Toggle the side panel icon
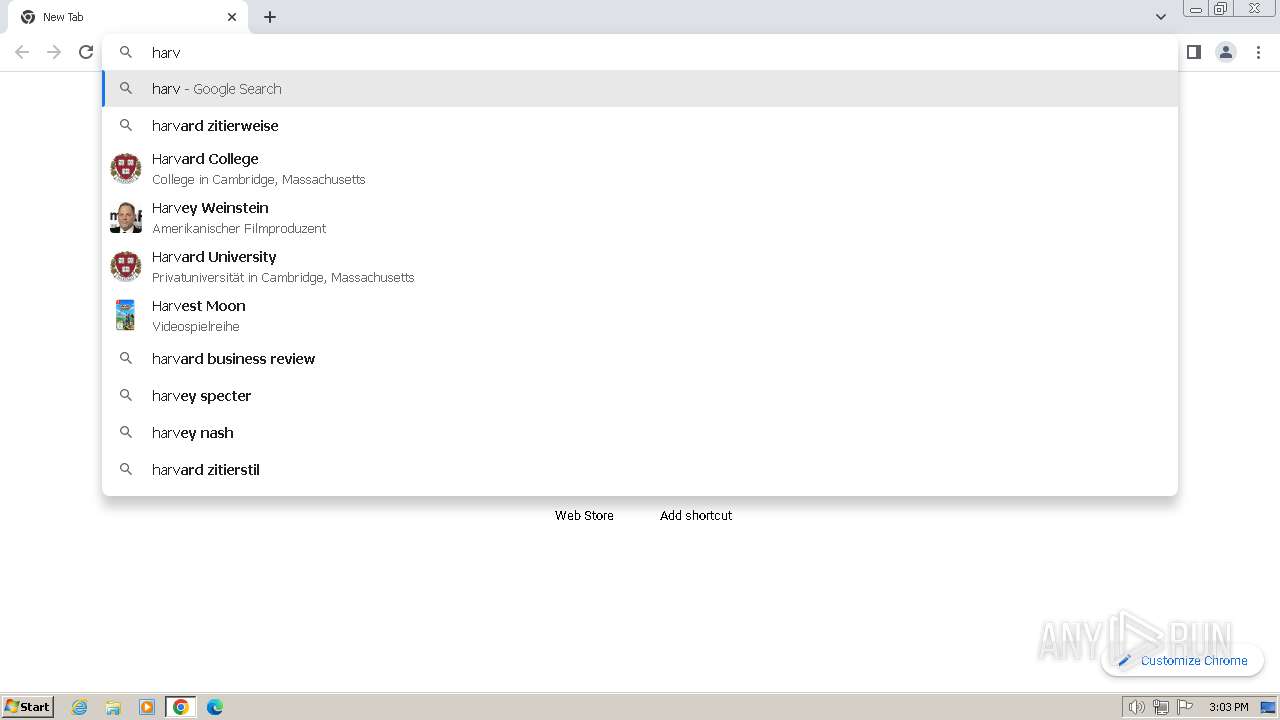The image size is (1280, 720). [1193, 52]
